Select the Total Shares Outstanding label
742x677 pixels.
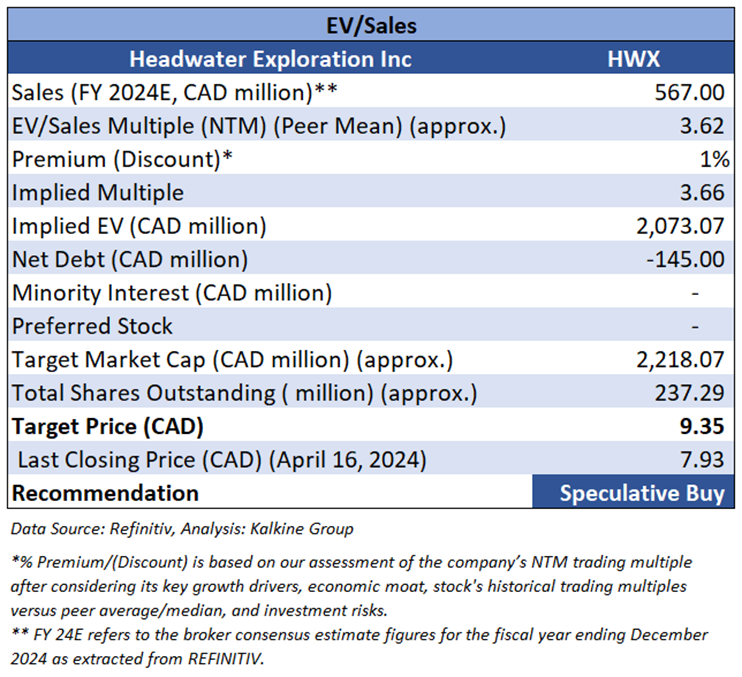(245, 393)
